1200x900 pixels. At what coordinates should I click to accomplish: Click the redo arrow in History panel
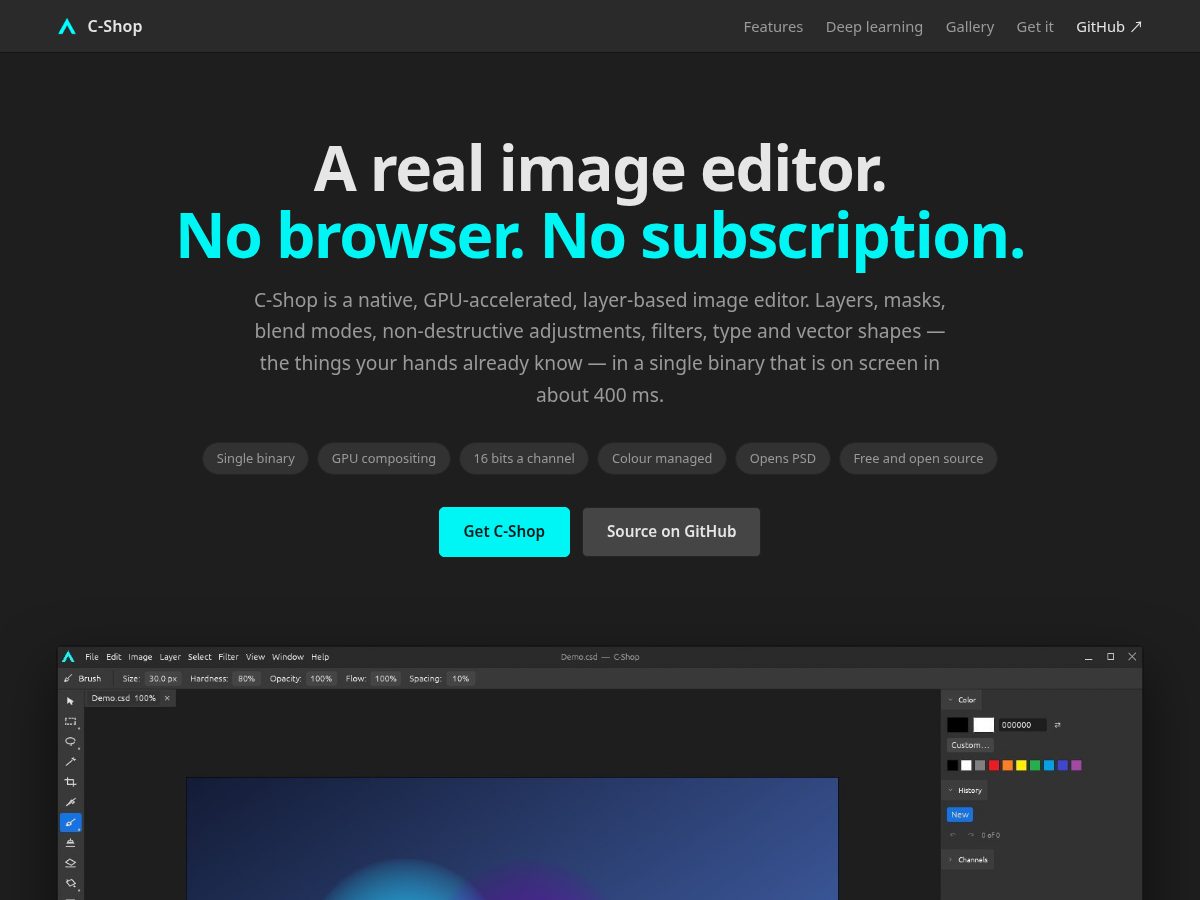click(x=970, y=835)
